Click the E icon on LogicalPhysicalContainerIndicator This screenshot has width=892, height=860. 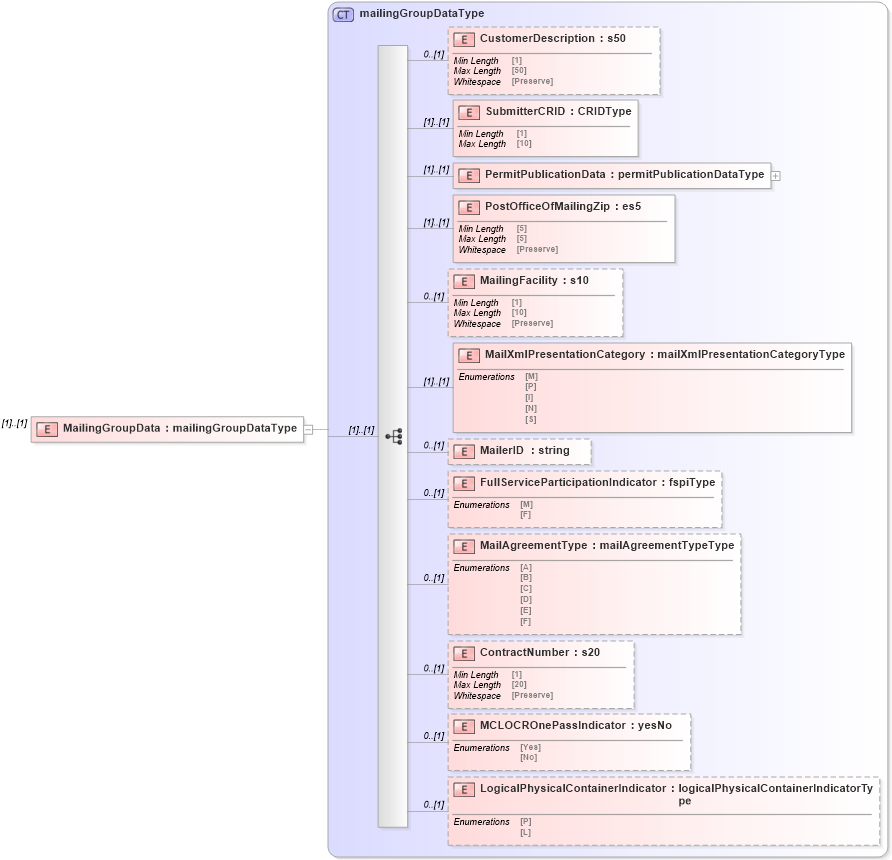click(x=463, y=787)
